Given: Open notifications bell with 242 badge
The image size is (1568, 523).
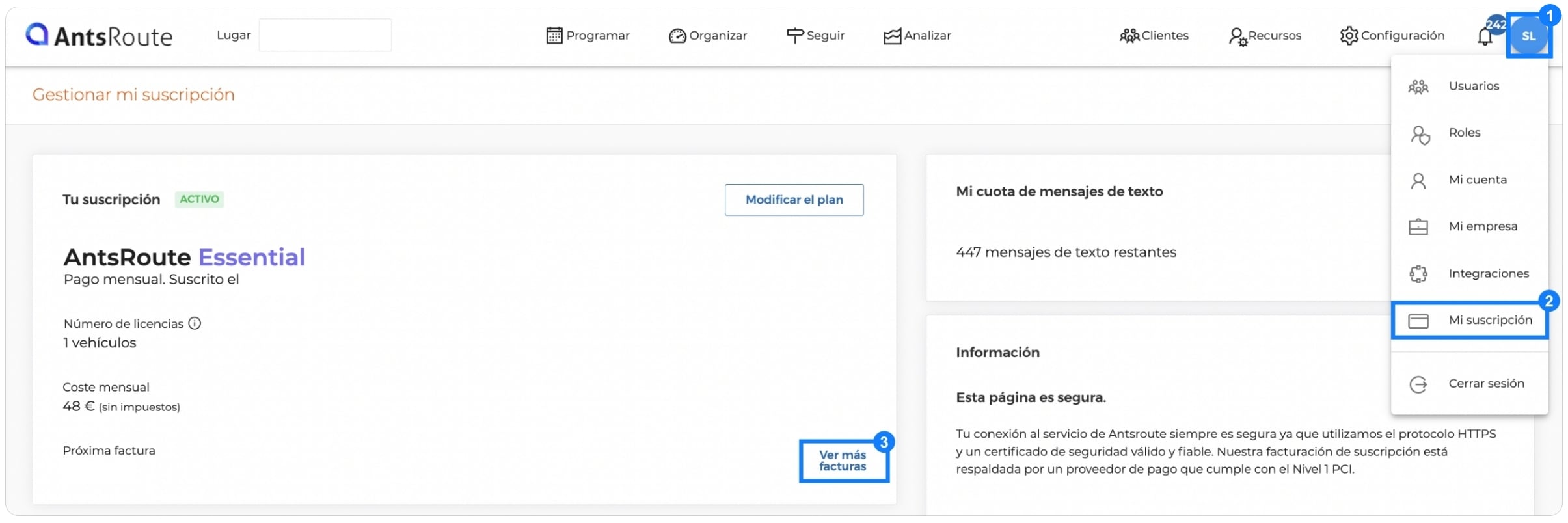Looking at the screenshot, I should tap(1486, 36).
